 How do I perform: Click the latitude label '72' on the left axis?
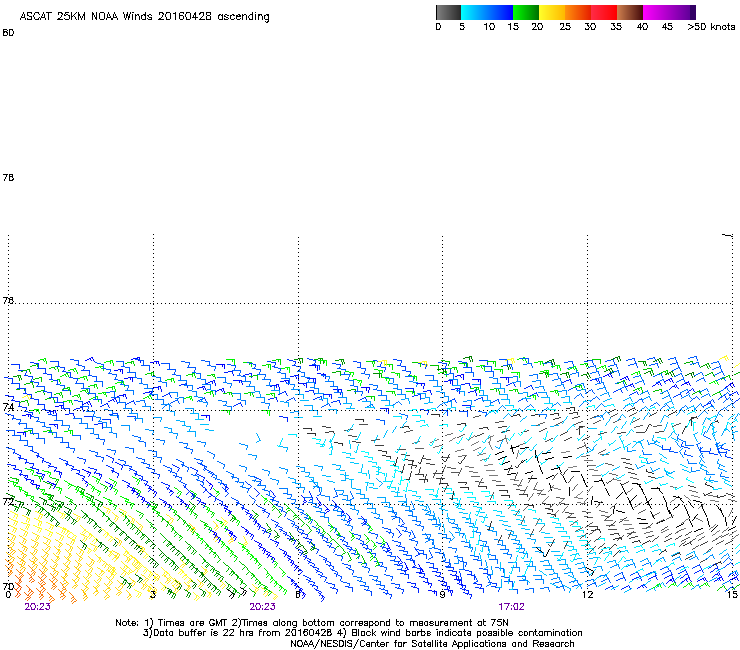pos(8,501)
